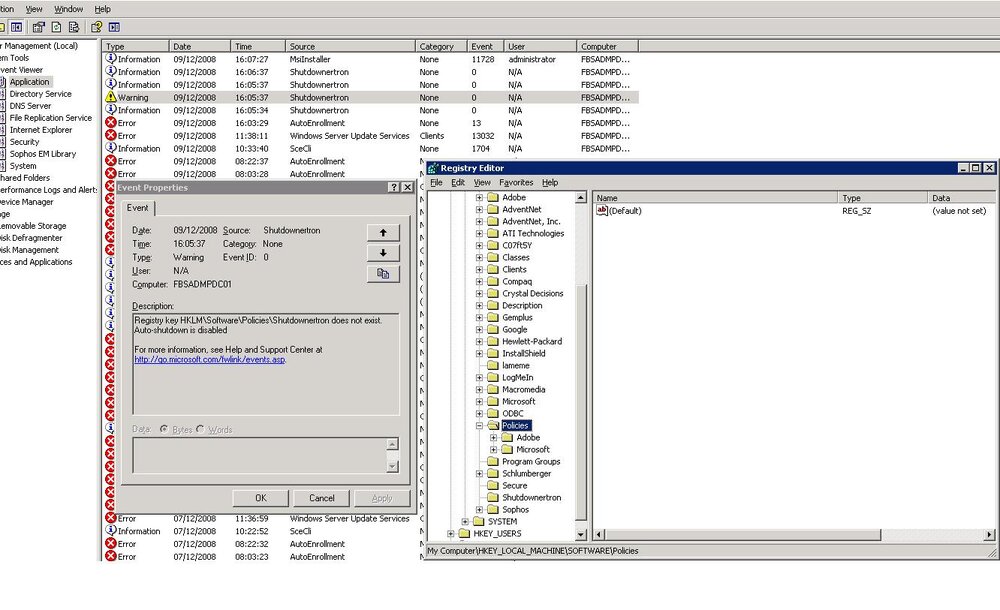Click OK in Event Properties dialog
The width and height of the screenshot is (1000, 610).
coord(261,498)
